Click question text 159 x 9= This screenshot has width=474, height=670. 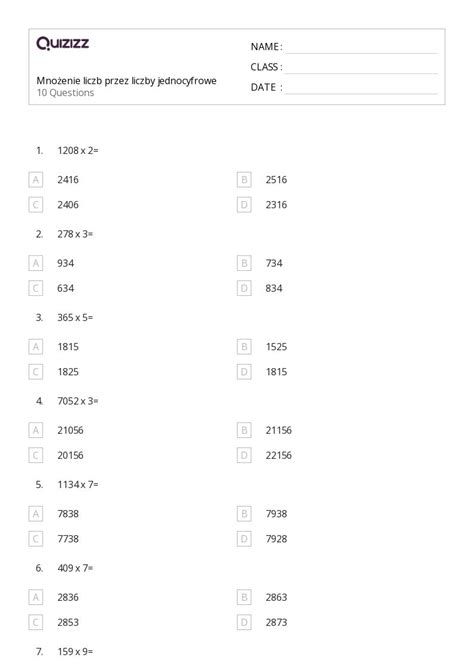tap(75, 652)
